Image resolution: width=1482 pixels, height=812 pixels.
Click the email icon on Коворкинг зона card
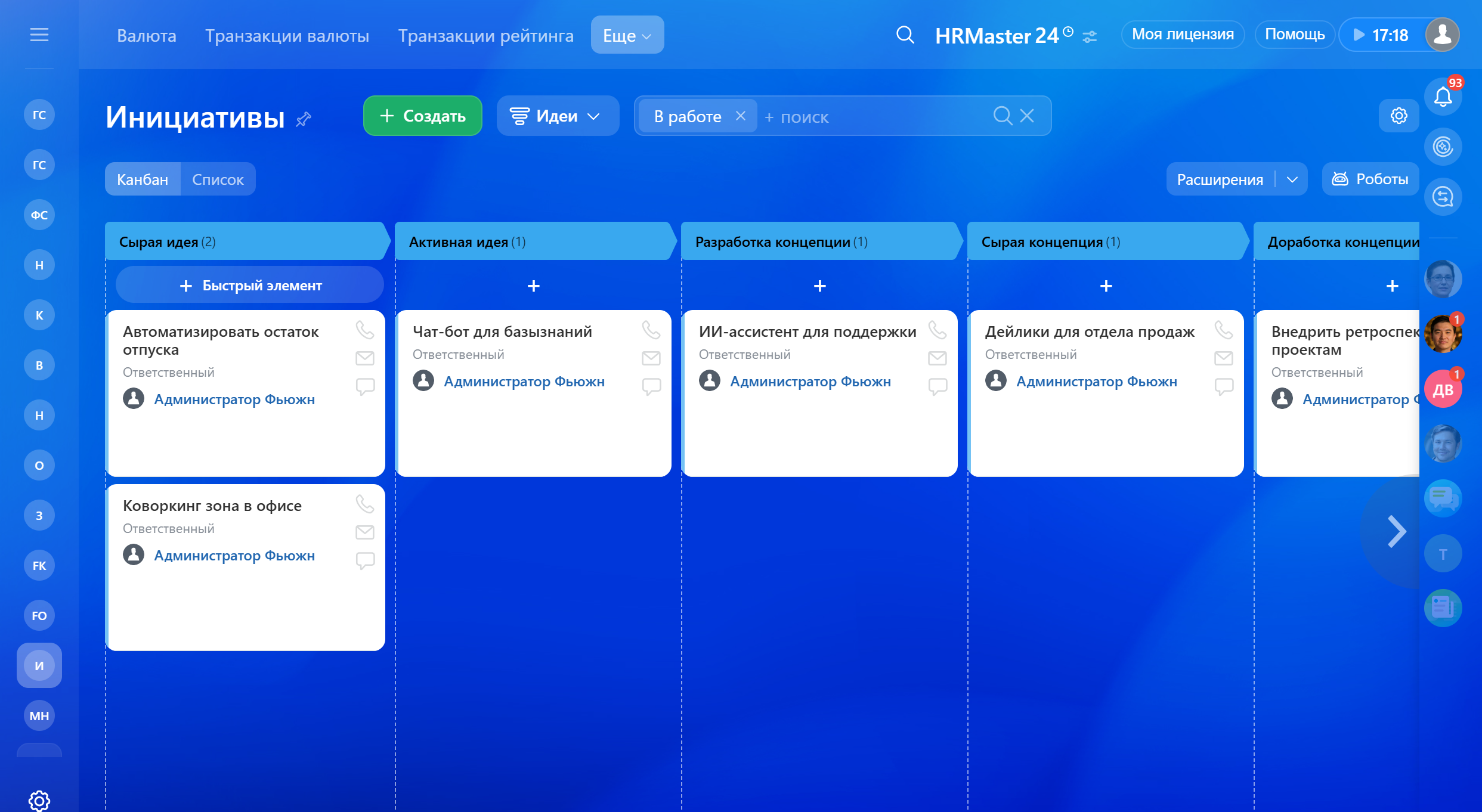(365, 532)
